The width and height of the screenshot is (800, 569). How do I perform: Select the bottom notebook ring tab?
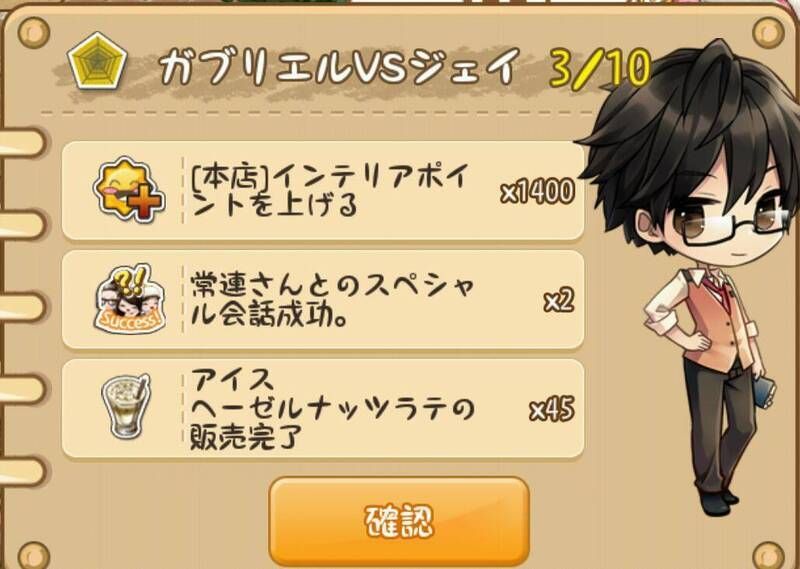coord(20,471)
